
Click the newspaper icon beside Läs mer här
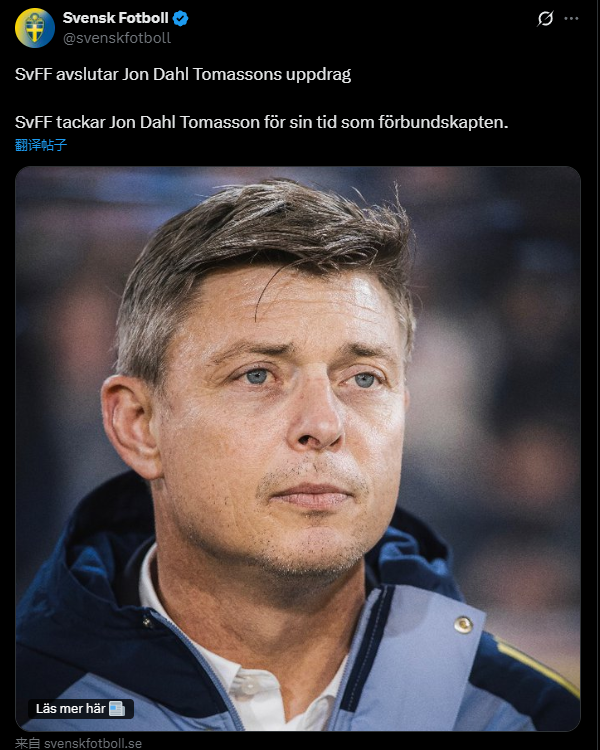coord(117,708)
